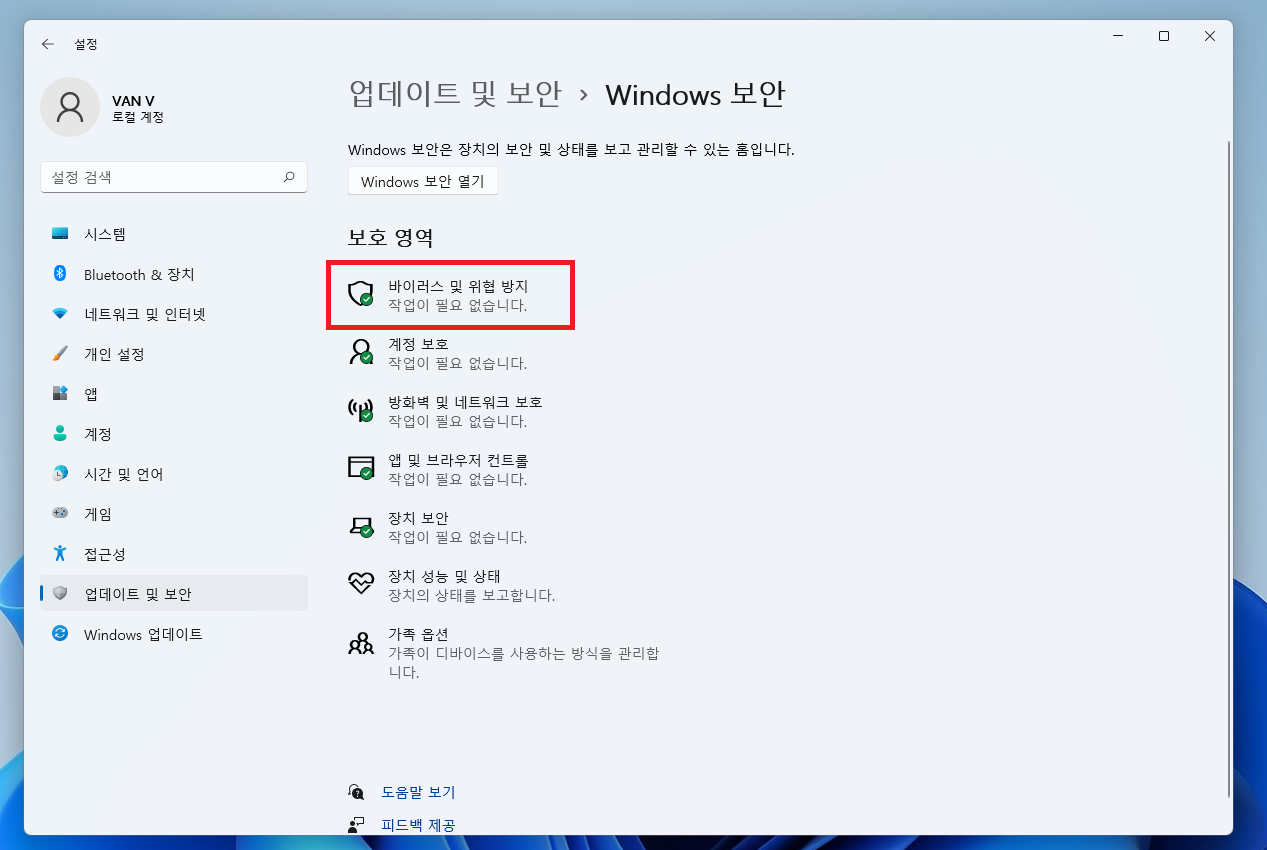The height and width of the screenshot is (850, 1267).
Task: Open the 시스템 settings category
Action: pyautogui.click(x=174, y=234)
